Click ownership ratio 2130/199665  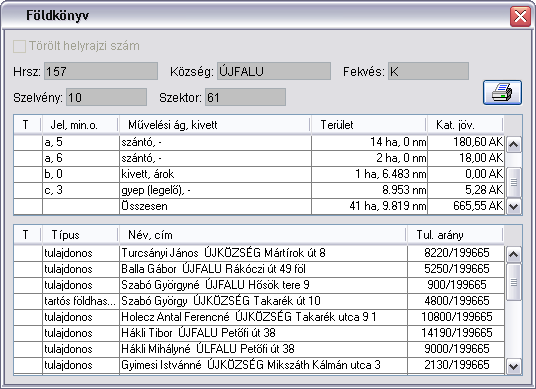coord(456,365)
